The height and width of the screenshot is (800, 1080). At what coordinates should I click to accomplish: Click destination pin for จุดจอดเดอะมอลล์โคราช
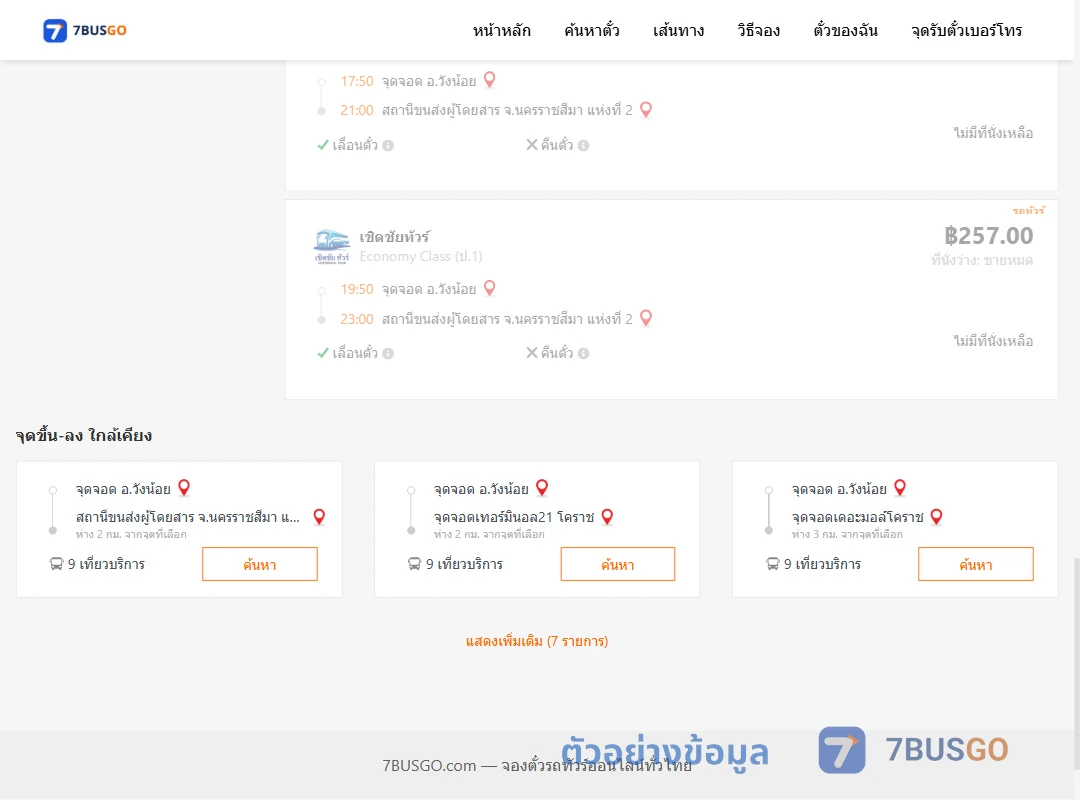pos(937,517)
